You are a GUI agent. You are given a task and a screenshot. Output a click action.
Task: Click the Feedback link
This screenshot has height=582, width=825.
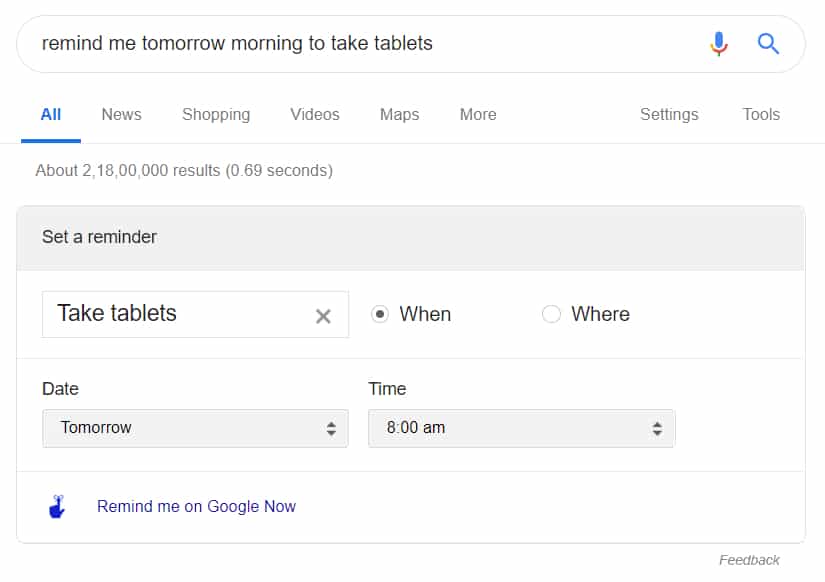click(x=749, y=560)
